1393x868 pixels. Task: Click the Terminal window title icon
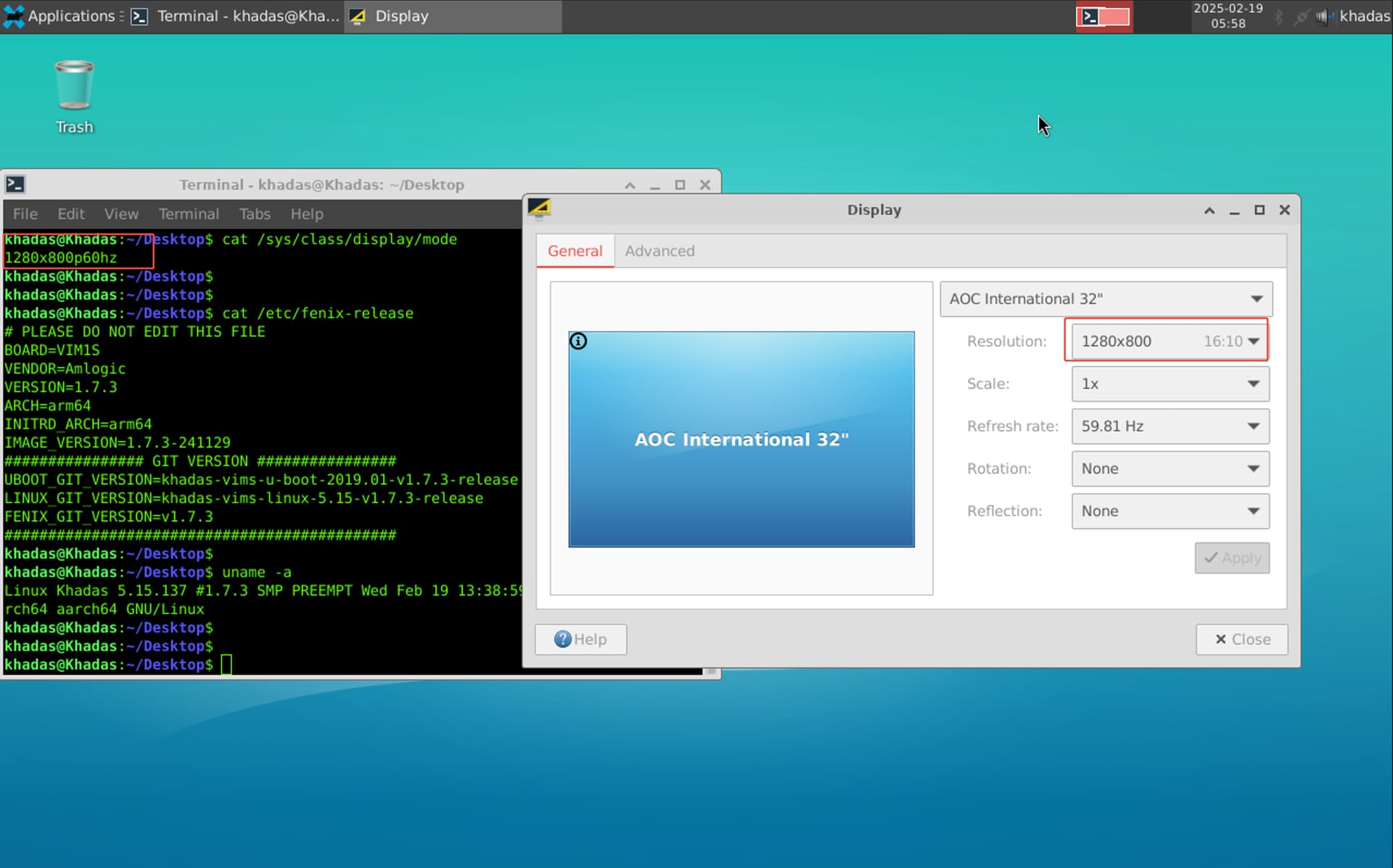pos(15,184)
